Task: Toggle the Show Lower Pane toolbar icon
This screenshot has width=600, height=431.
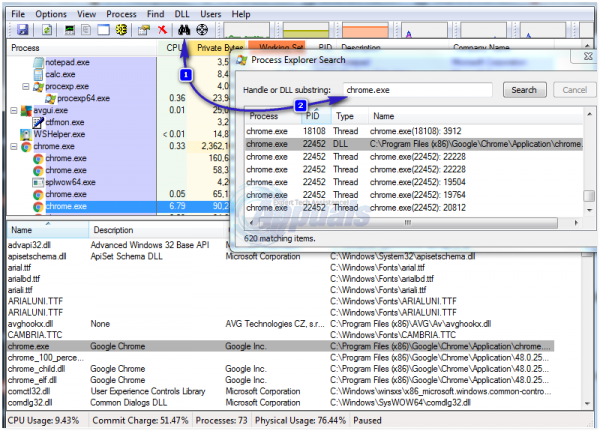Action: 103,30
